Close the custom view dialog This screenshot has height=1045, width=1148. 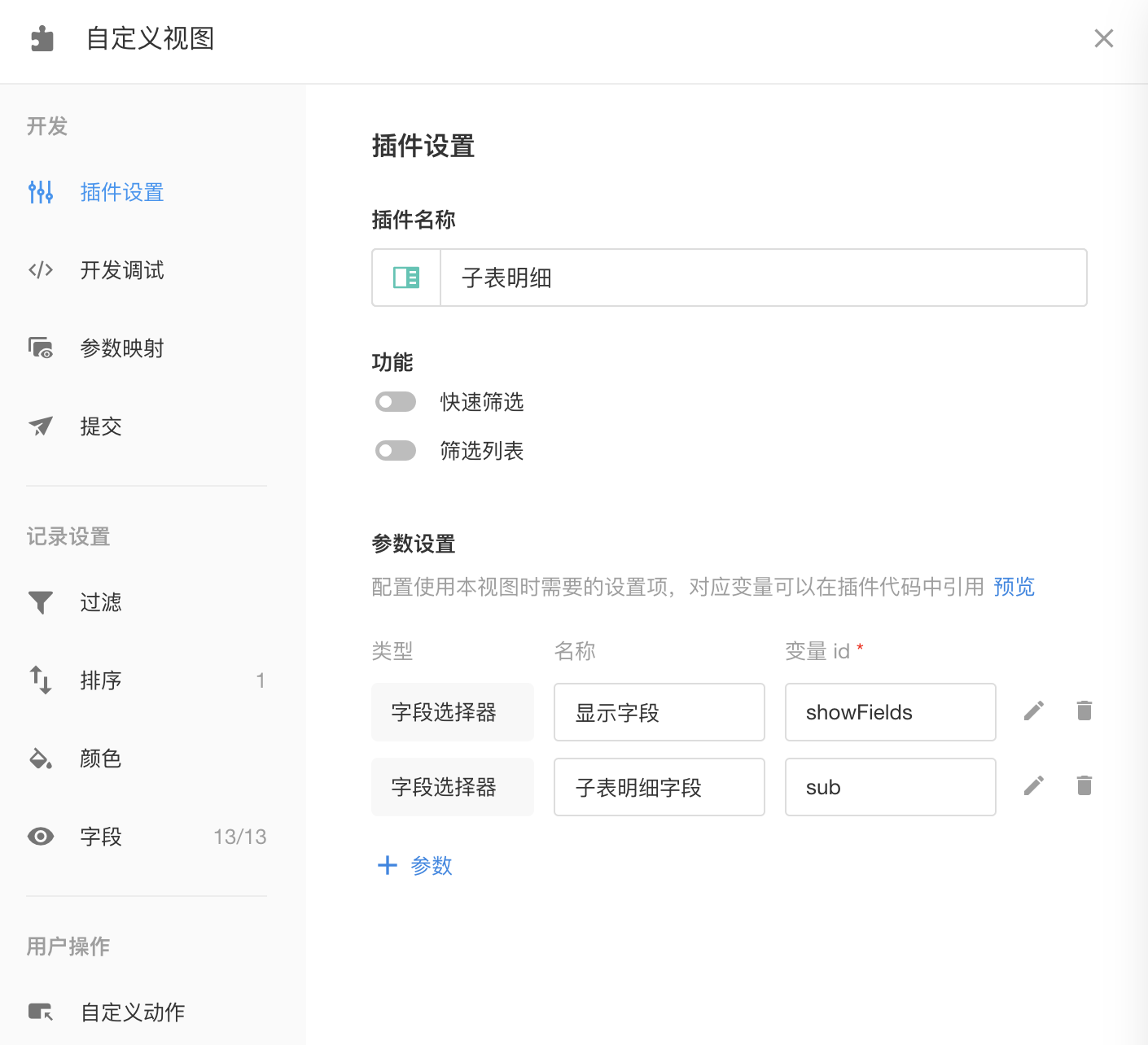pos(1104,38)
